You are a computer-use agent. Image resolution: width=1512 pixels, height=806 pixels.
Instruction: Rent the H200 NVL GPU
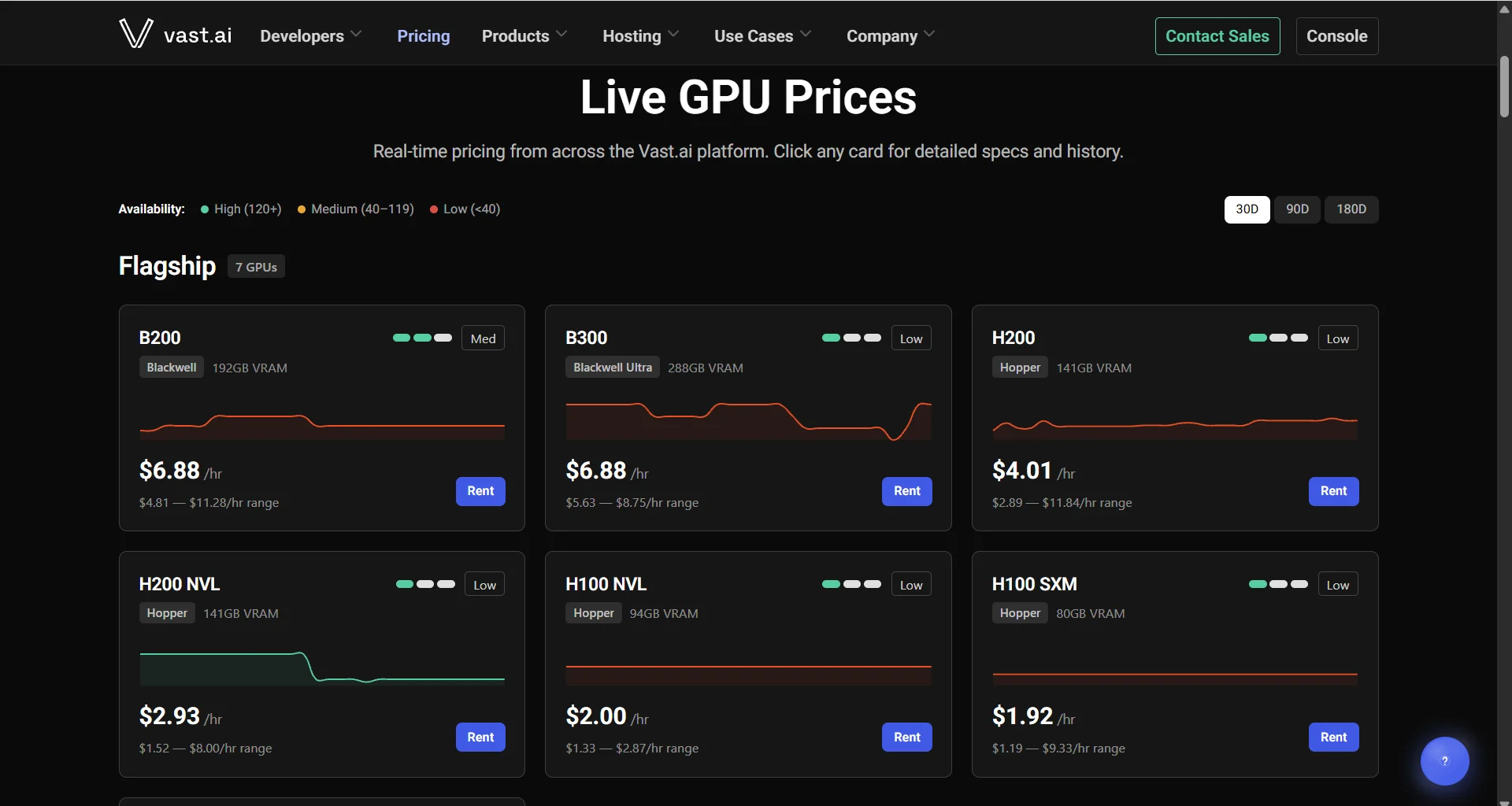pos(480,737)
